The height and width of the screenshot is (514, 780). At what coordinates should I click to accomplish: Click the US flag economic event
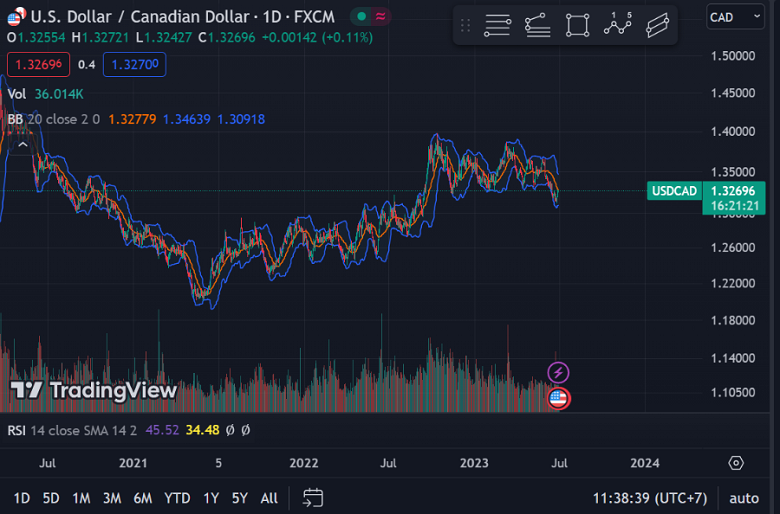(x=558, y=399)
